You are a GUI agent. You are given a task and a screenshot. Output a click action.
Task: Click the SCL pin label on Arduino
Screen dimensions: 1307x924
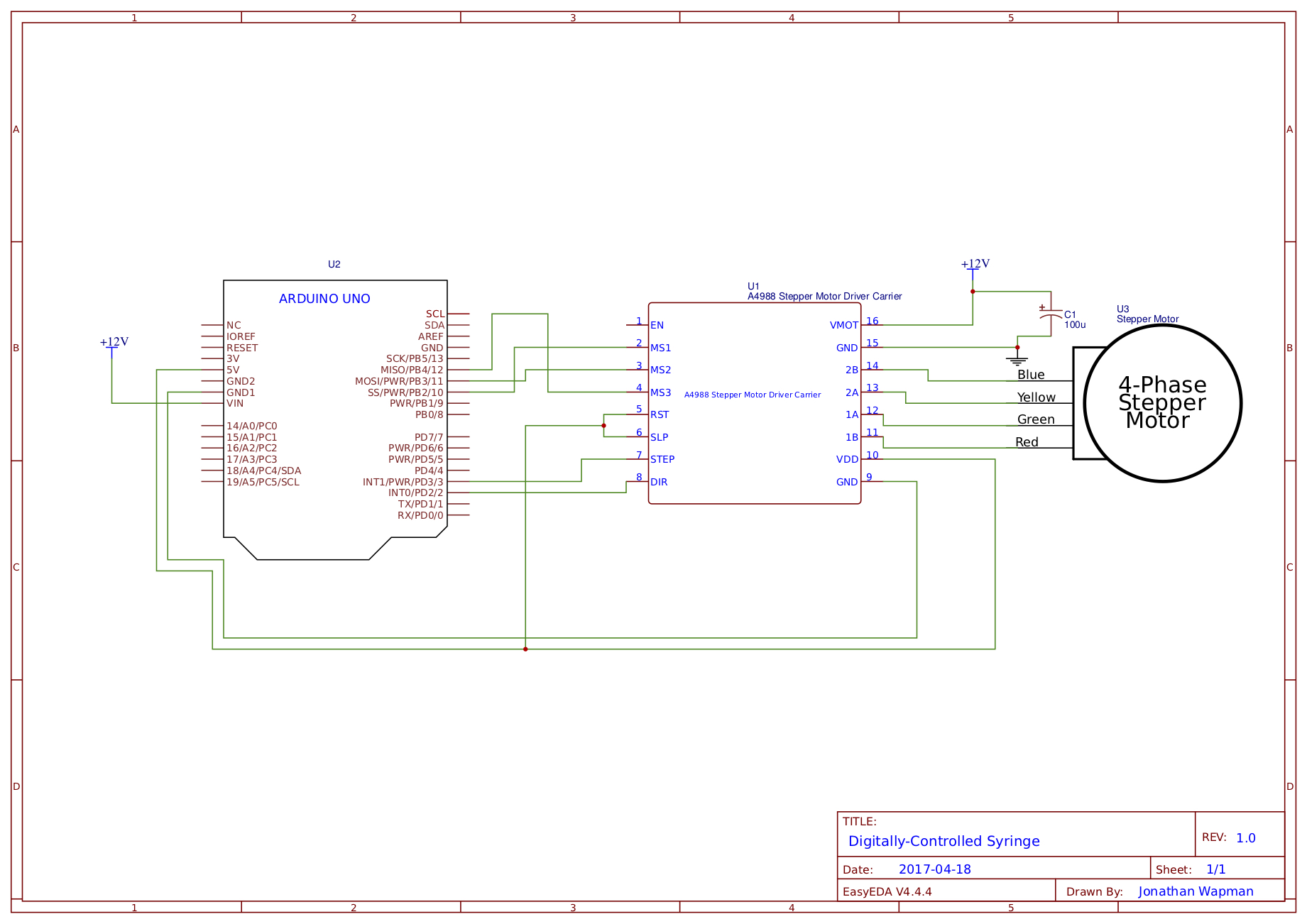coord(435,314)
